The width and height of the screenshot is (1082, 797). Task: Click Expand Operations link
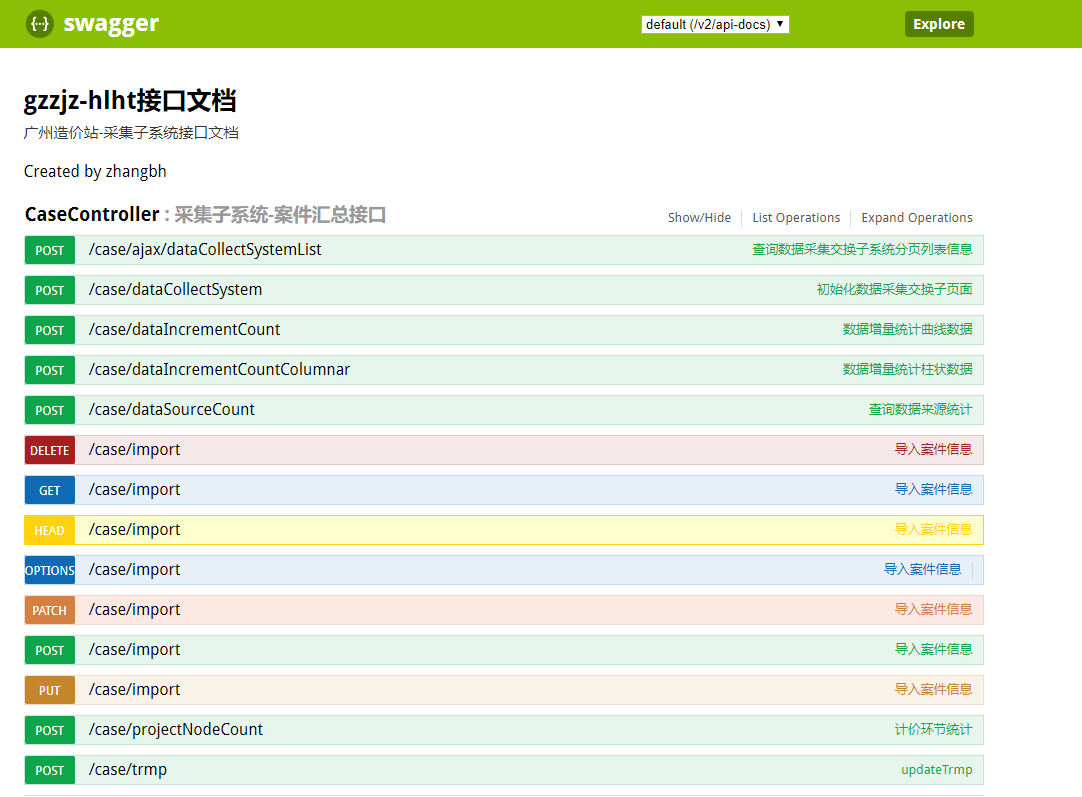pyautogui.click(x=916, y=217)
